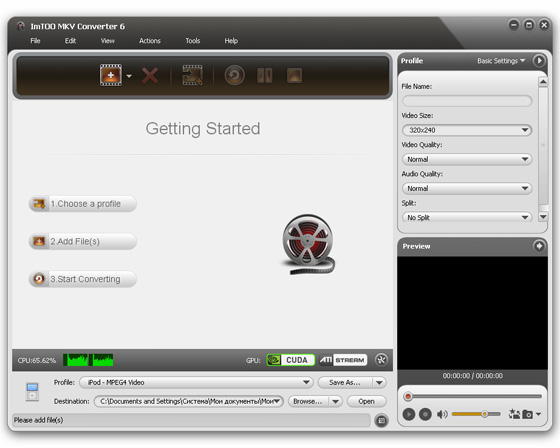The width and height of the screenshot is (560, 448).
Task: Adjust the preview volume slider
Action: coord(476,414)
